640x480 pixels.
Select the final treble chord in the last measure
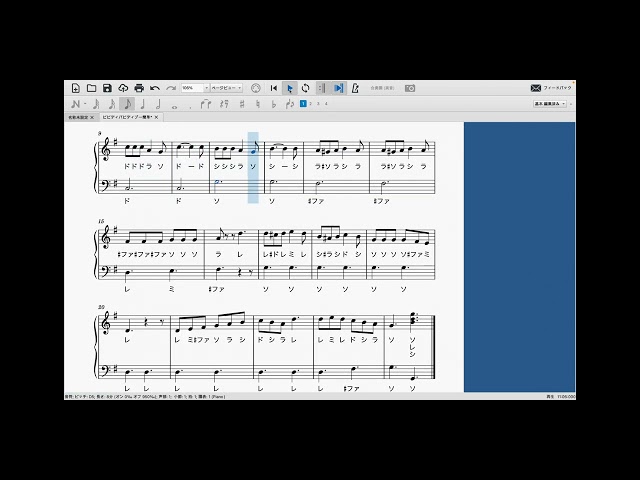tap(412, 320)
